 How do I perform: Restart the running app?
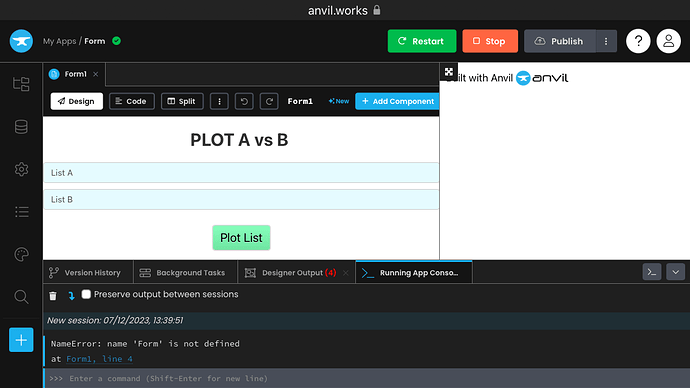point(422,41)
